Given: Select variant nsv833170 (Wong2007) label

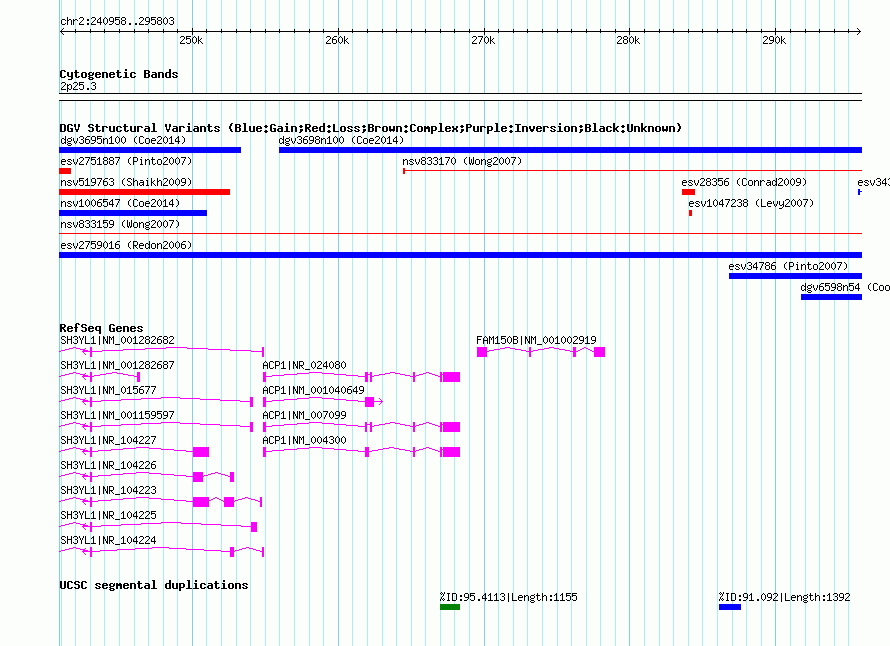Looking at the screenshot, I should tap(462, 161).
